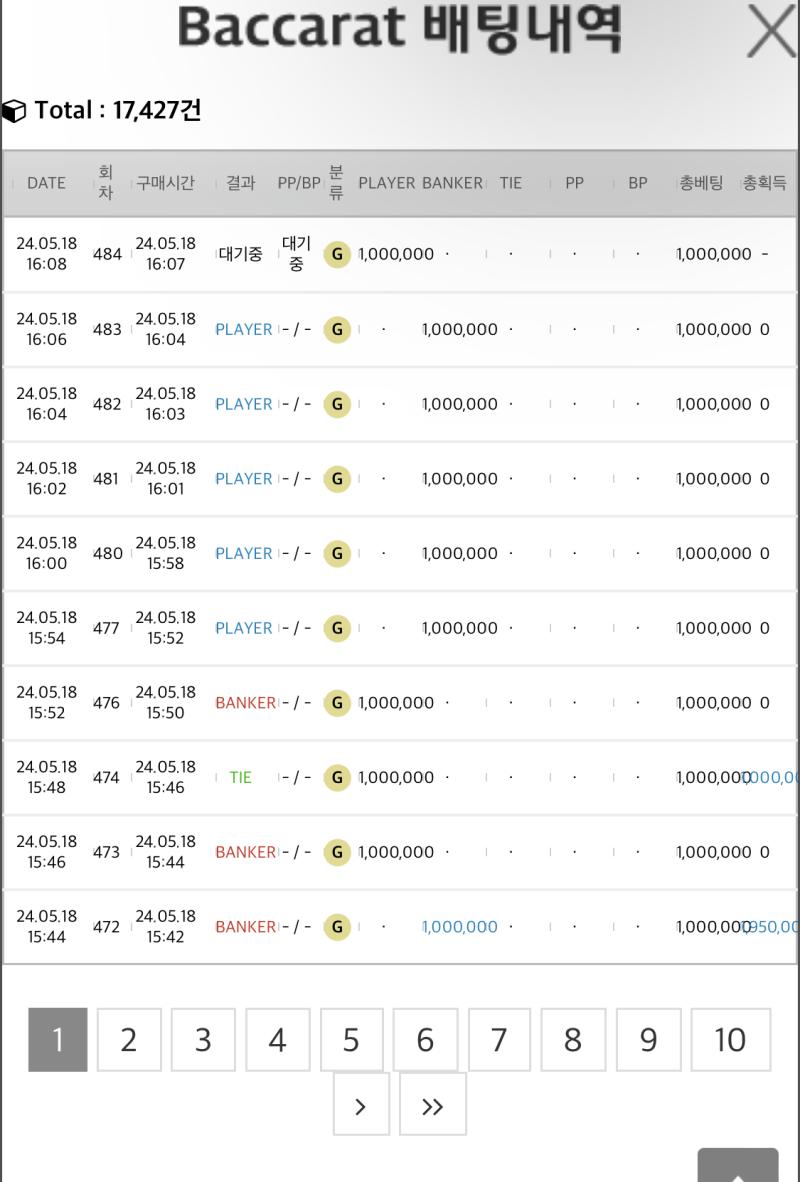This screenshot has height=1182, width=800.
Task: Go to page 5
Action: pyautogui.click(x=351, y=1040)
